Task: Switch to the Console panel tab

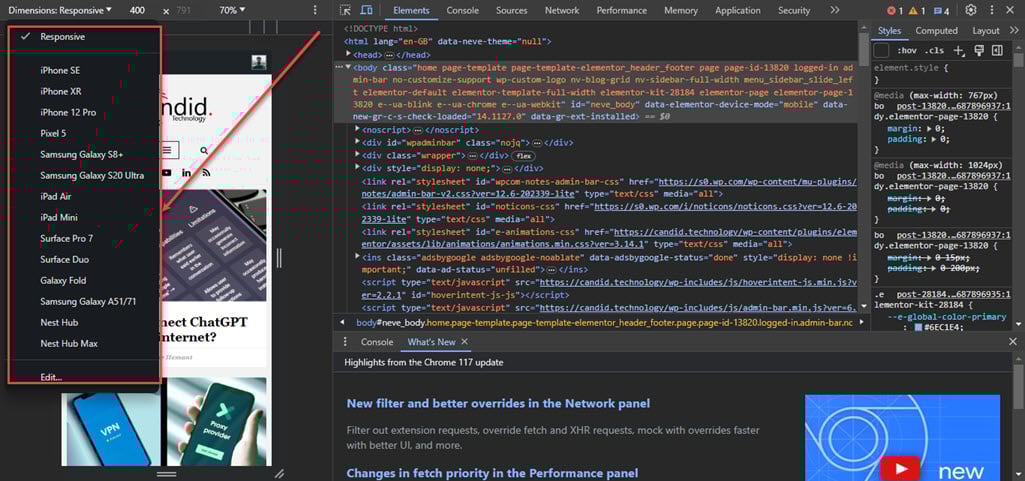Action: pos(463,10)
